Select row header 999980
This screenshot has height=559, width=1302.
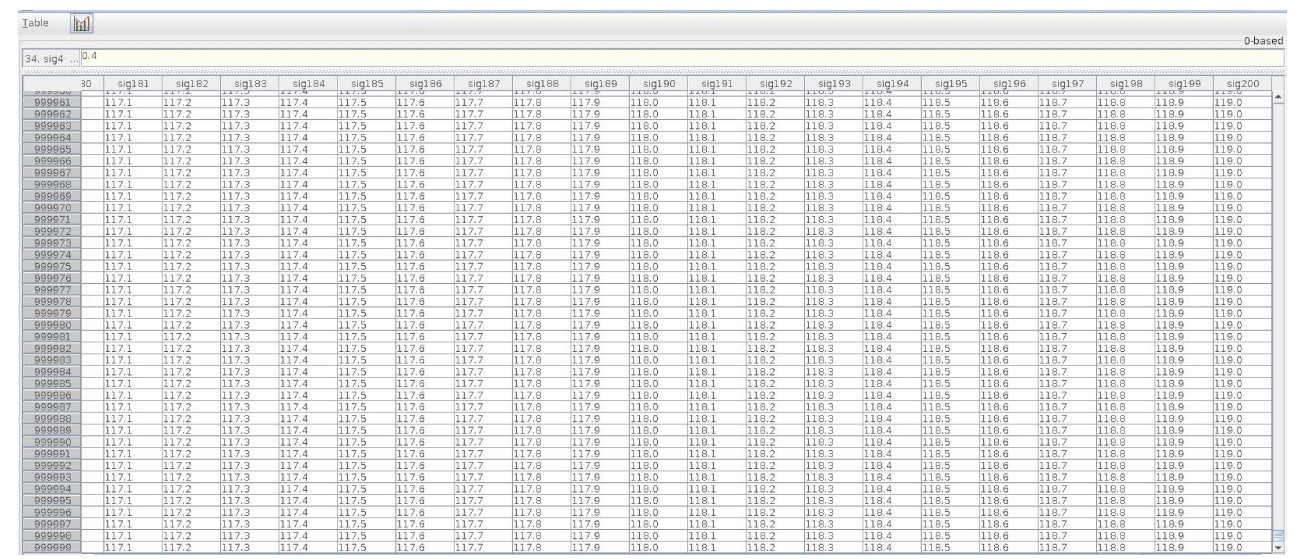click(52, 325)
